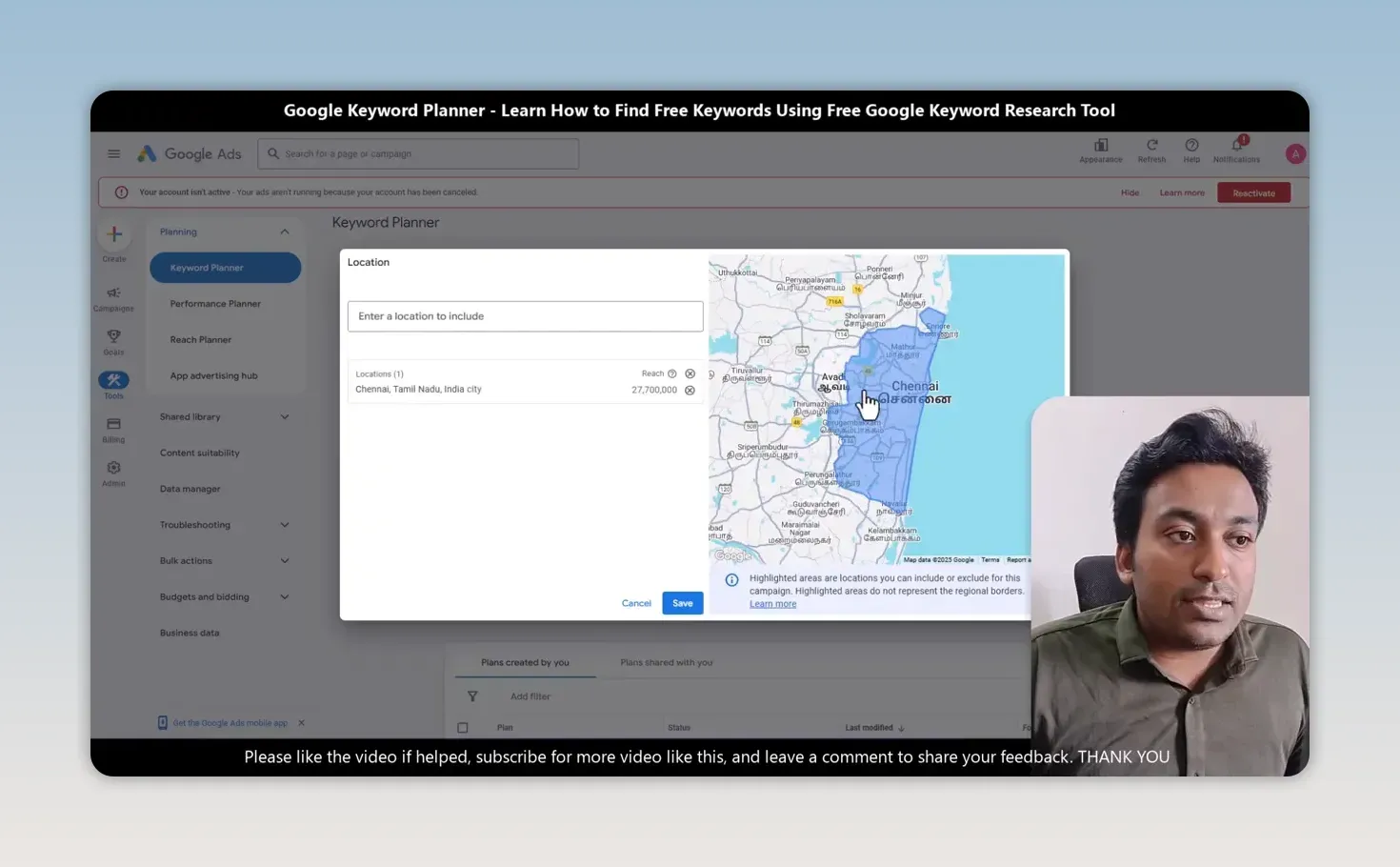
Task: Dismiss the mobile app promo
Action: tap(301, 723)
